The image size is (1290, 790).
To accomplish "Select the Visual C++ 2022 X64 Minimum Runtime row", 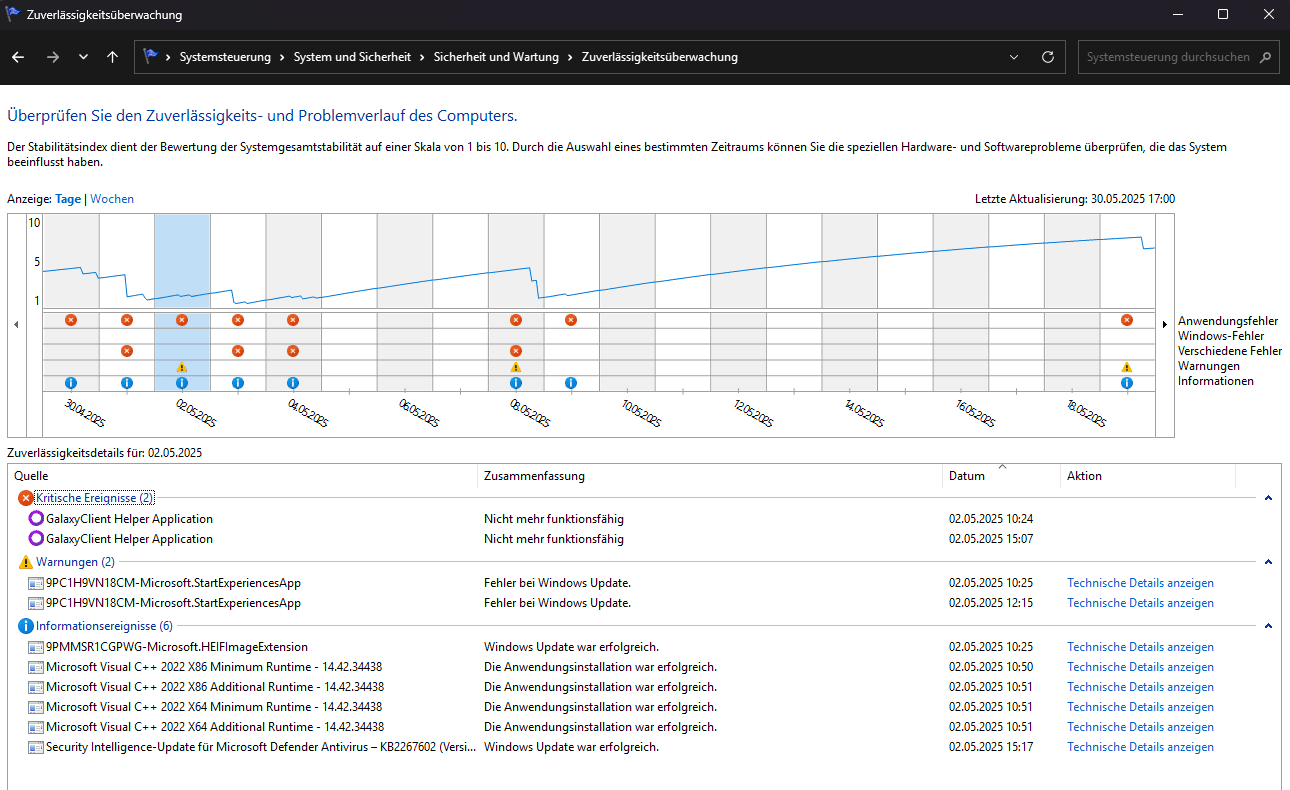I will (x=644, y=707).
